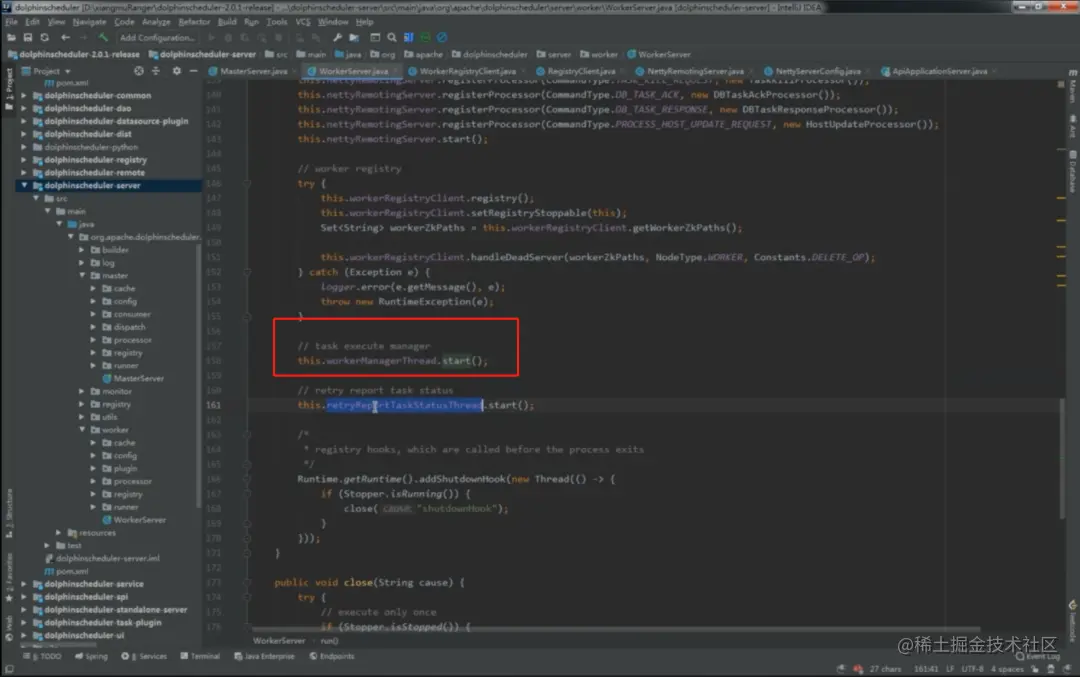Image resolution: width=1080 pixels, height=677 pixels.
Task: Click the lock read-only icon in status bar
Action: pyautogui.click(x=1035, y=669)
